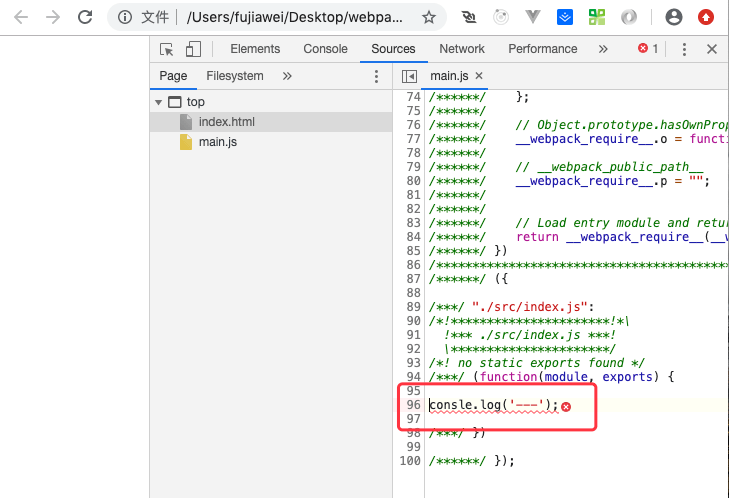Show more DevTools tabs chevron
Image resolution: width=729 pixels, height=498 pixels.
click(602, 49)
